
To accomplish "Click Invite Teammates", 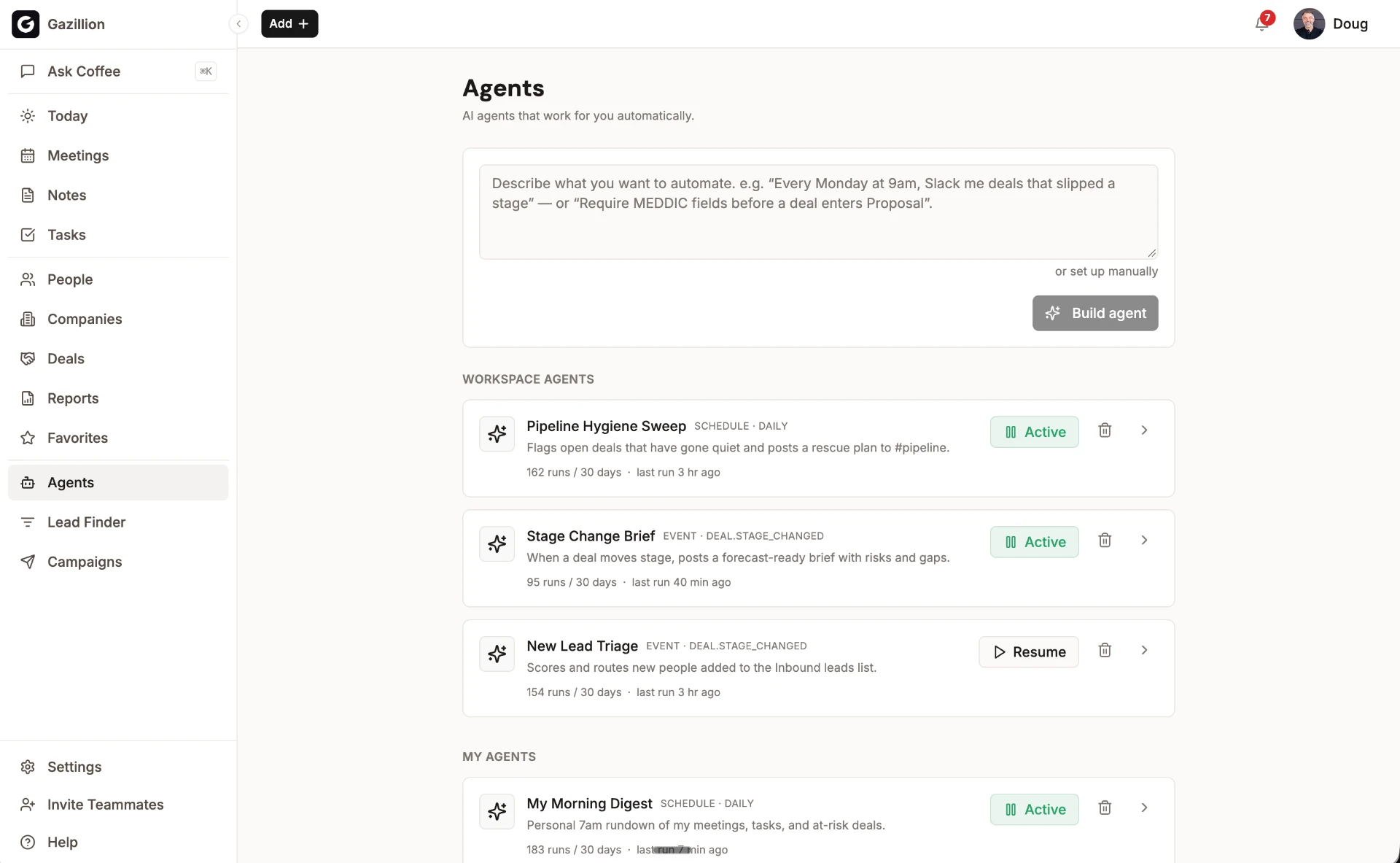I will (x=118, y=805).
